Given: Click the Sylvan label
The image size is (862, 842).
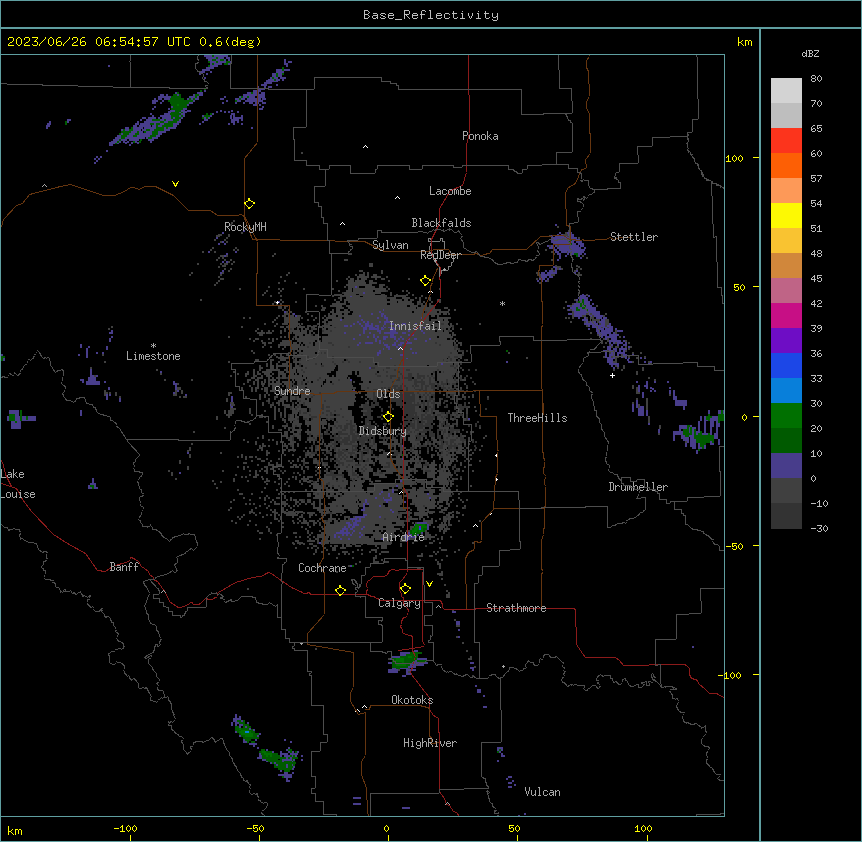Looking at the screenshot, I should point(390,245).
